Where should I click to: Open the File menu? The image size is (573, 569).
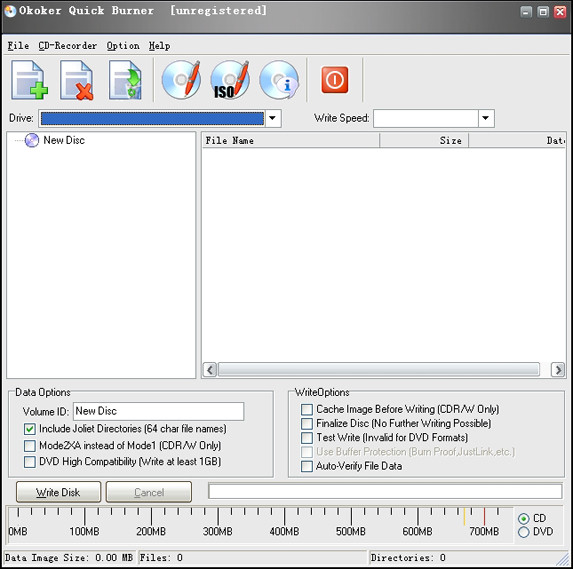[x=18, y=46]
